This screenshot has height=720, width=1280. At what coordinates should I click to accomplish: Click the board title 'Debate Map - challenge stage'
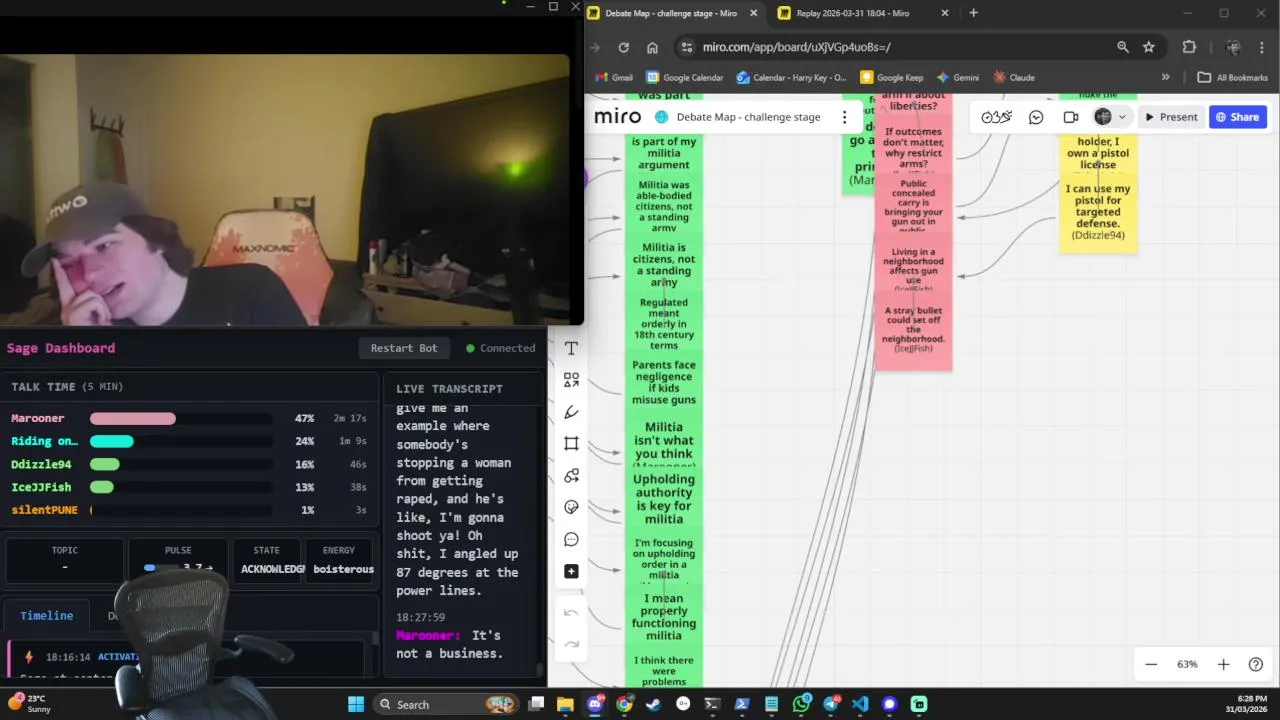748,117
